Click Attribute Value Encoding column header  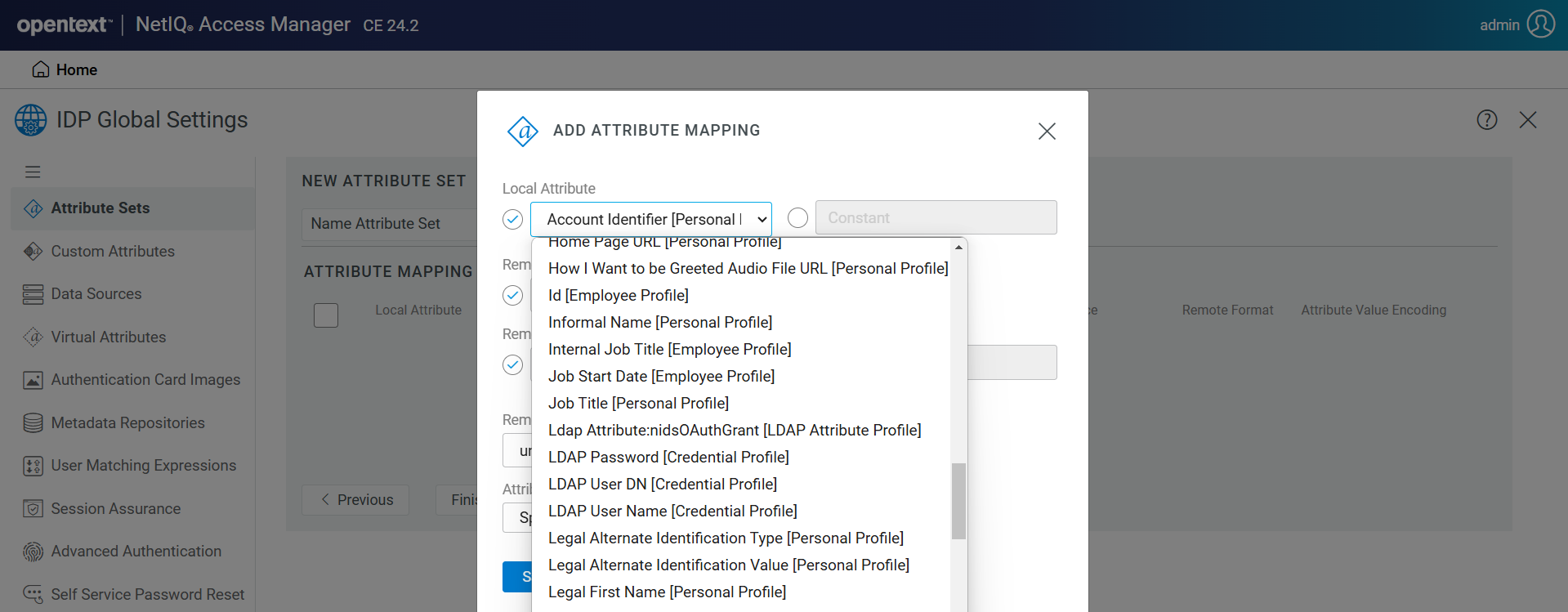tap(1374, 310)
